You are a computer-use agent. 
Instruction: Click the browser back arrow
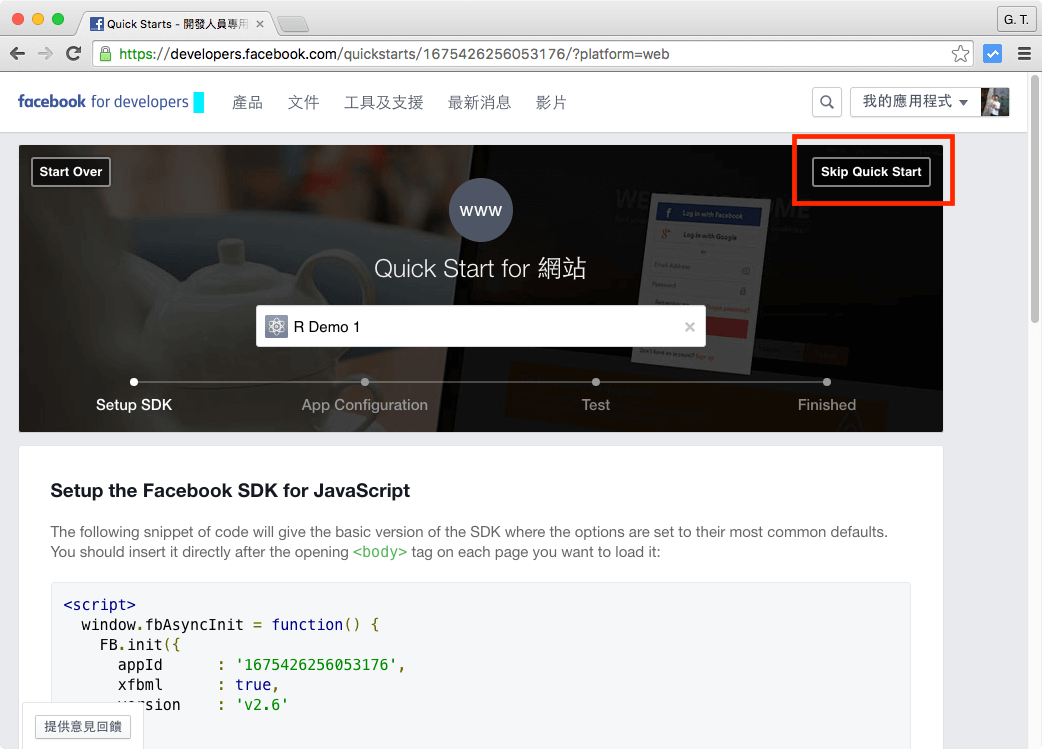pos(18,54)
